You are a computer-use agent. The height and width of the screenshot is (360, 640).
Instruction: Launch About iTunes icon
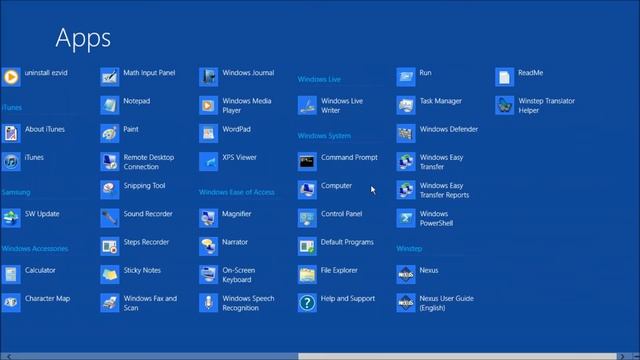(11, 133)
